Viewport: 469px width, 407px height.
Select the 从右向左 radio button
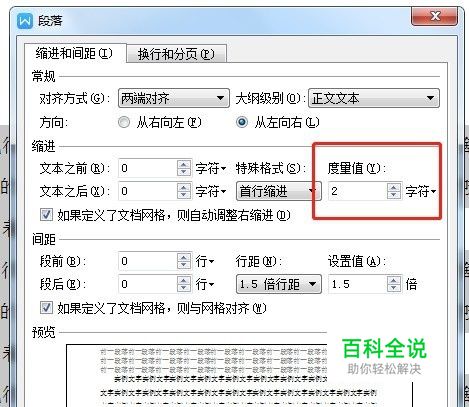[x=124, y=122]
